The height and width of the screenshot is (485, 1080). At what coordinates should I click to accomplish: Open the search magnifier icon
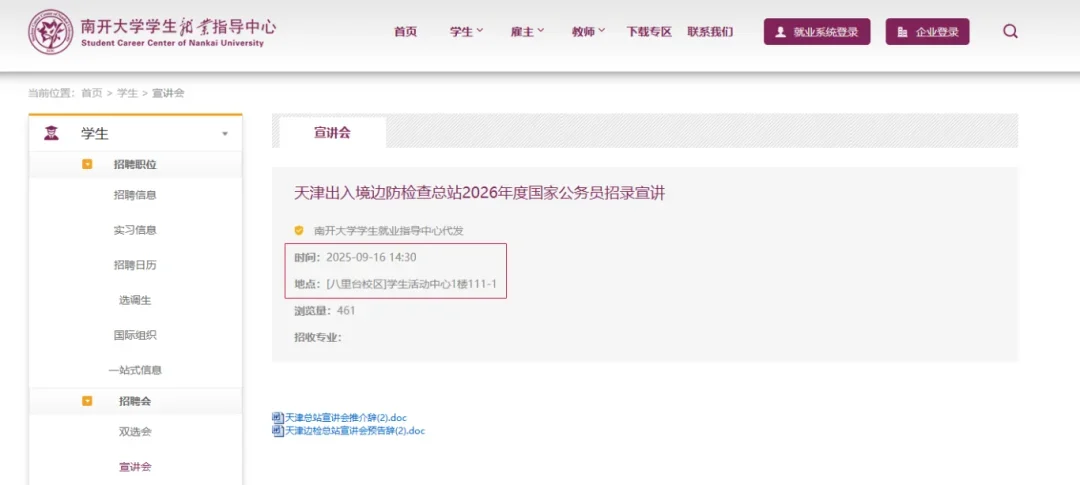pos(1010,32)
